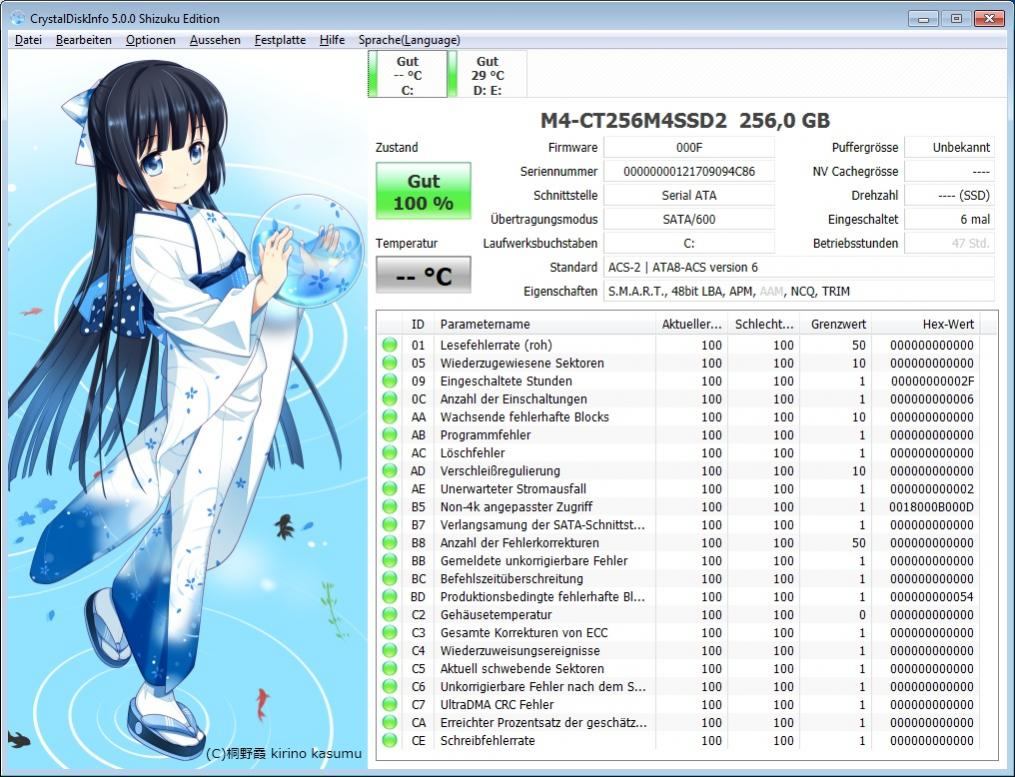This screenshot has height=777, width=1015.
Task: Open the Festplatte menu
Action: coord(280,40)
